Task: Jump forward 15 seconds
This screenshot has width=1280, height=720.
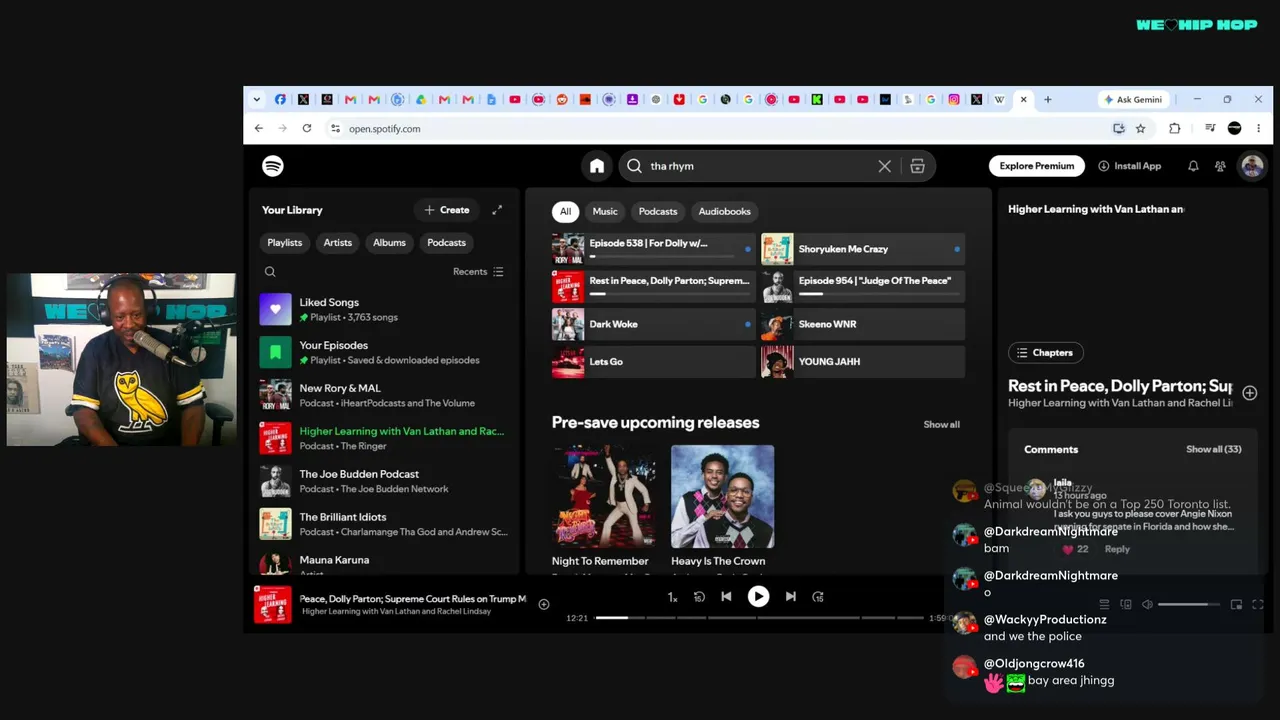Action: [x=818, y=597]
